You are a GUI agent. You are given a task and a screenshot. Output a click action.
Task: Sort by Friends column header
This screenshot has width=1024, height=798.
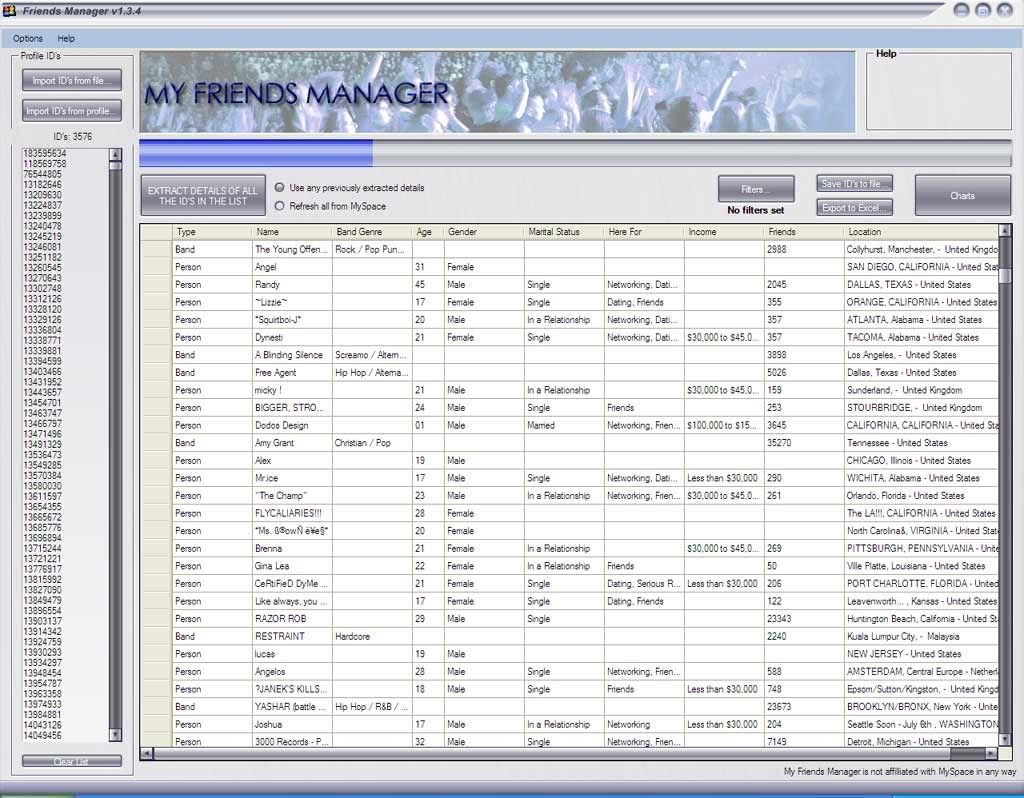click(803, 232)
